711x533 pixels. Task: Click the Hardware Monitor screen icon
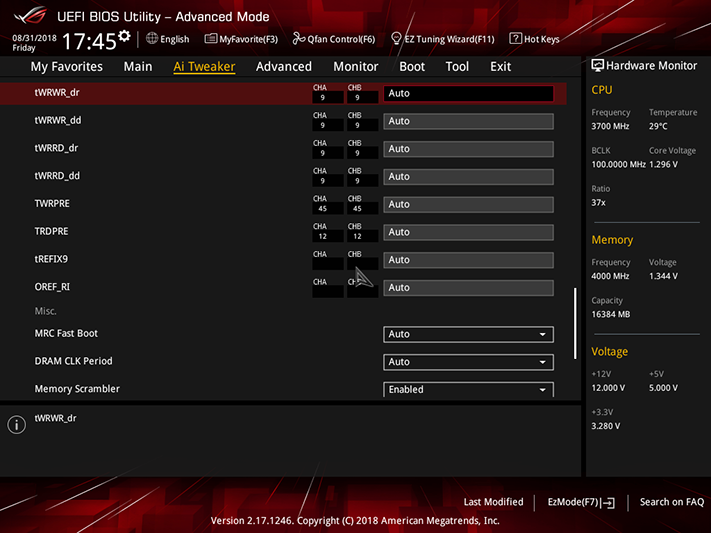[598, 65]
